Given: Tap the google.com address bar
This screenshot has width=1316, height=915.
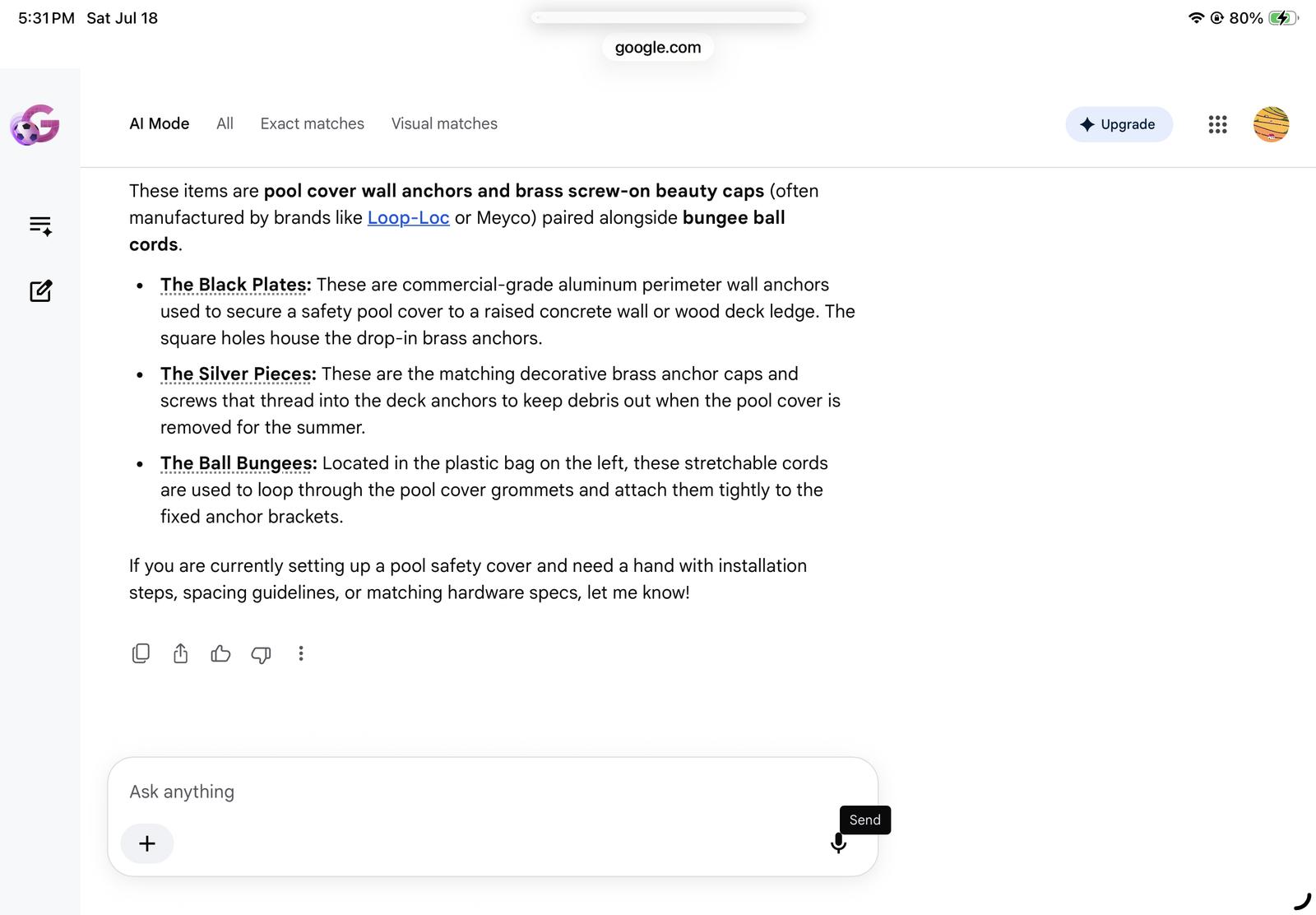Looking at the screenshot, I should (x=658, y=48).
